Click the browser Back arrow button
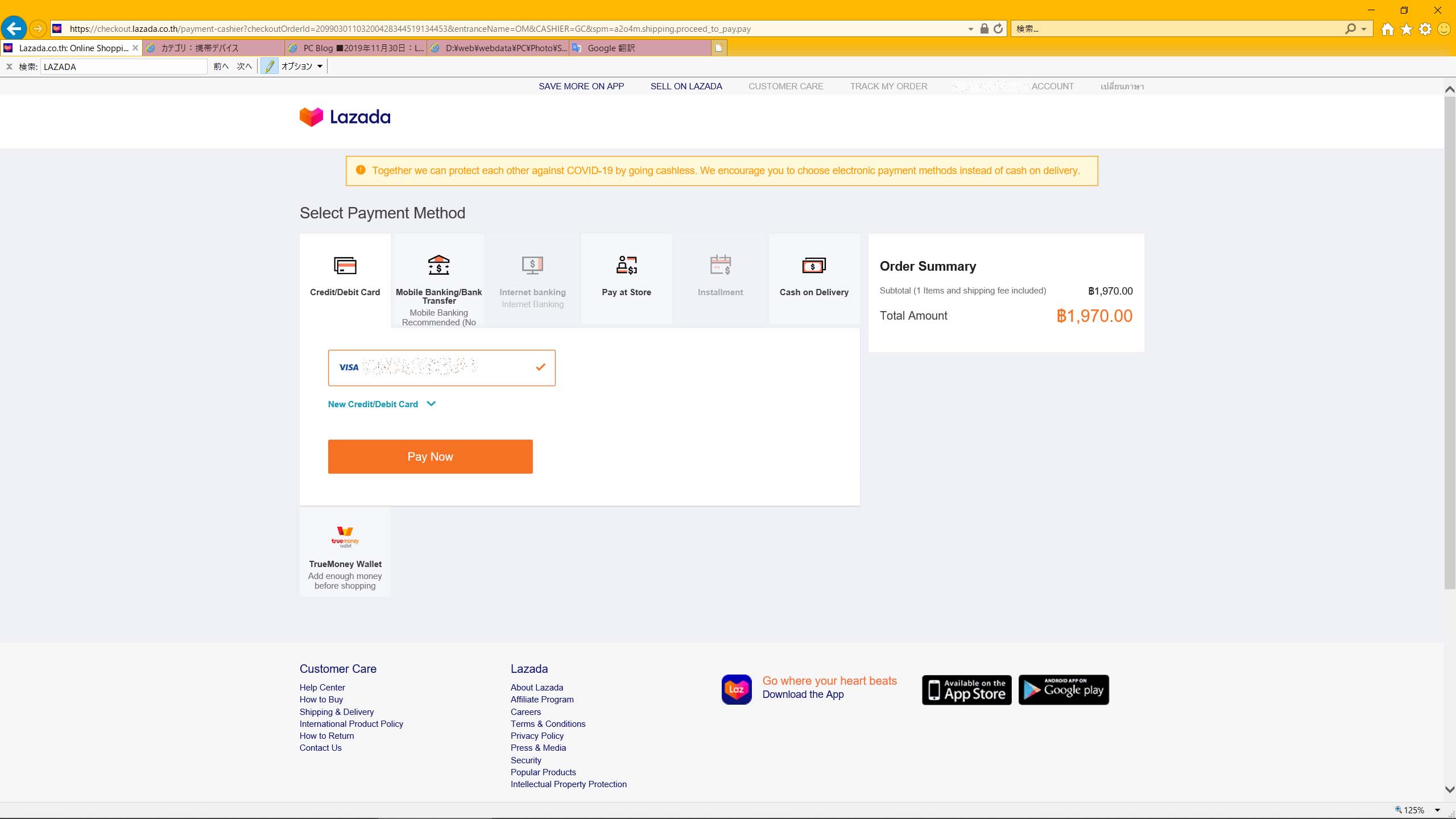1456x819 pixels. pos(14,28)
